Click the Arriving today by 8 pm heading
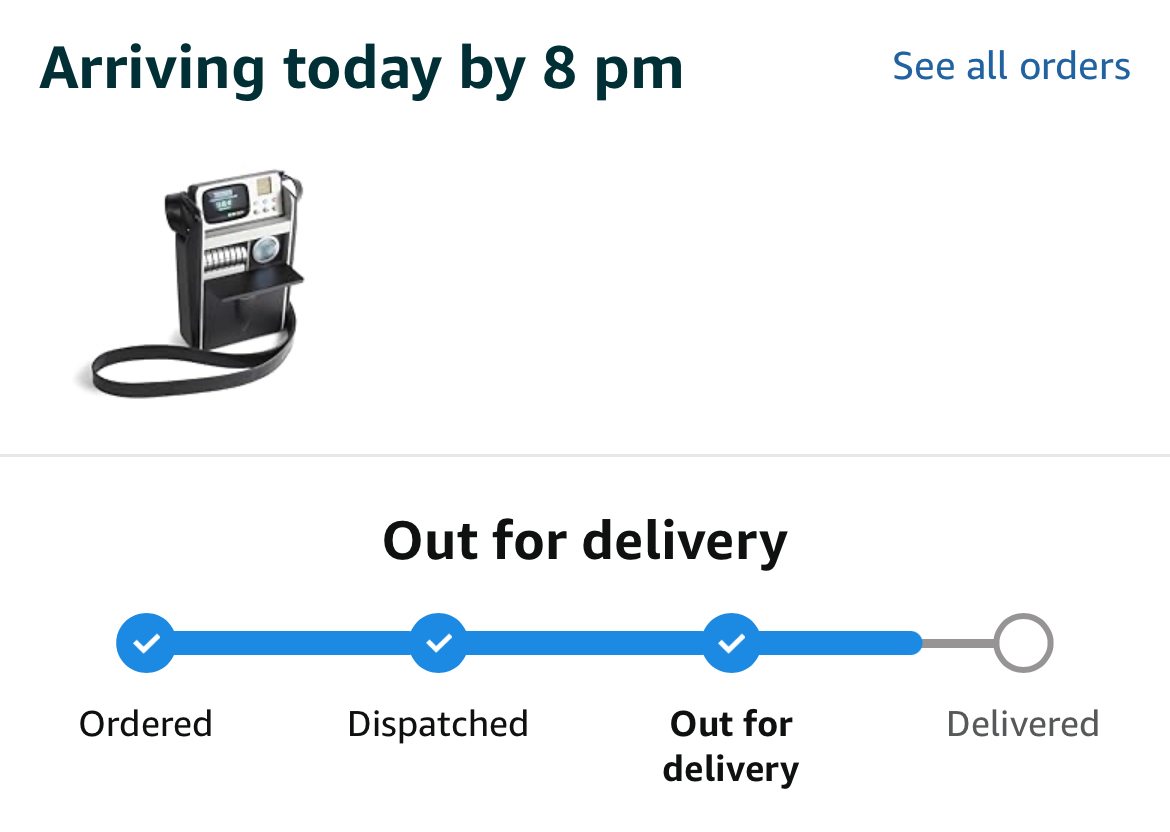This screenshot has height=832, width=1170. pos(361,70)
